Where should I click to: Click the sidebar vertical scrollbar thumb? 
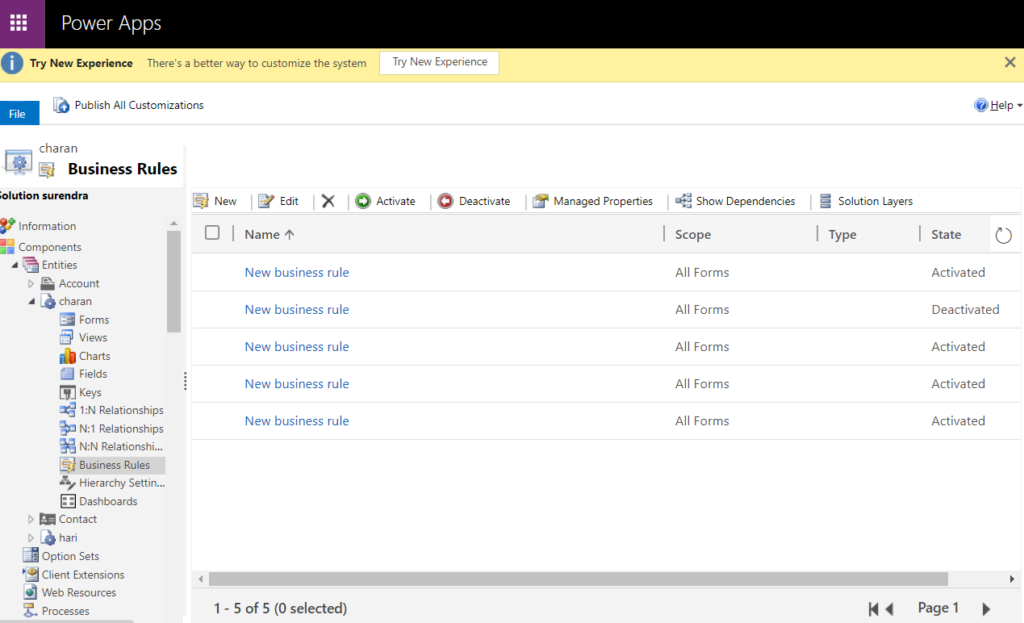(174, 281)
